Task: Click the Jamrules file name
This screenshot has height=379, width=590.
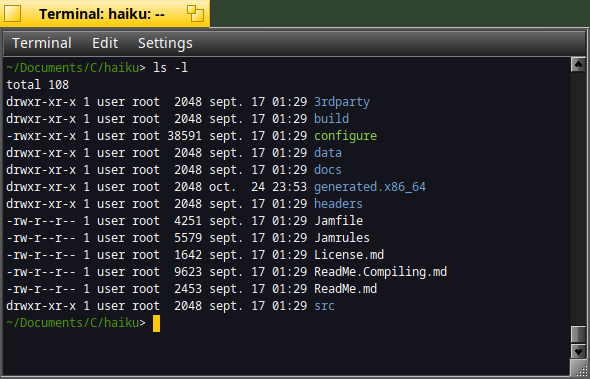Action: click(342, 237)
